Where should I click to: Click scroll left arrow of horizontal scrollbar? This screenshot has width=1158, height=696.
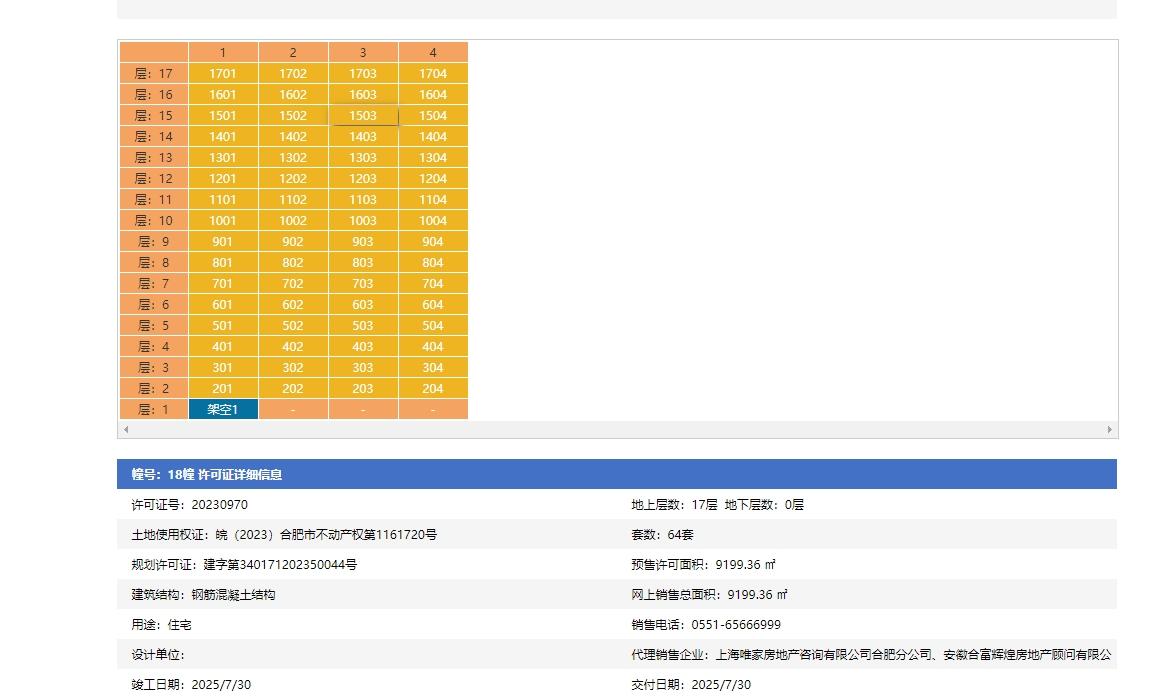tap(126, 429)
